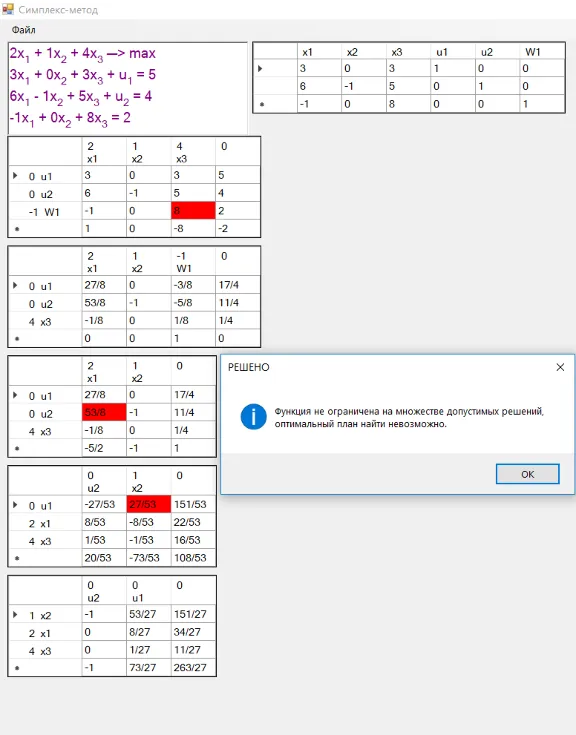Click the cell -8 in first tableau's bottom row
The image size is (576, 735).
pos(193,228)
